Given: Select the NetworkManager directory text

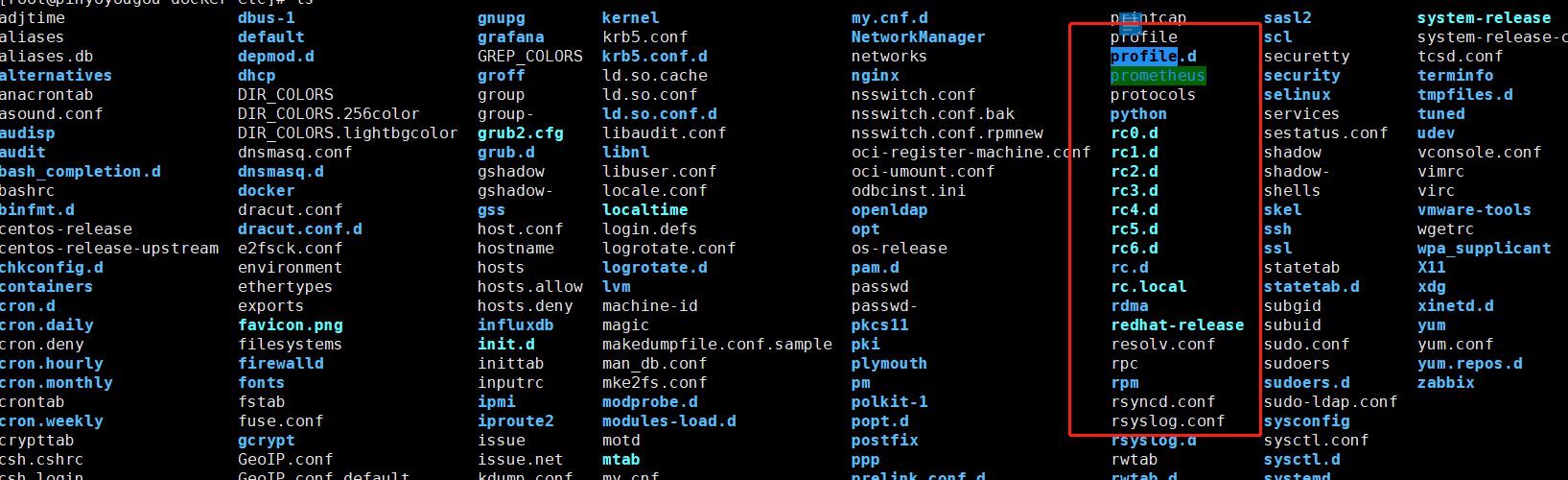Looking at the screenshot, I should (x=918, y=37).
